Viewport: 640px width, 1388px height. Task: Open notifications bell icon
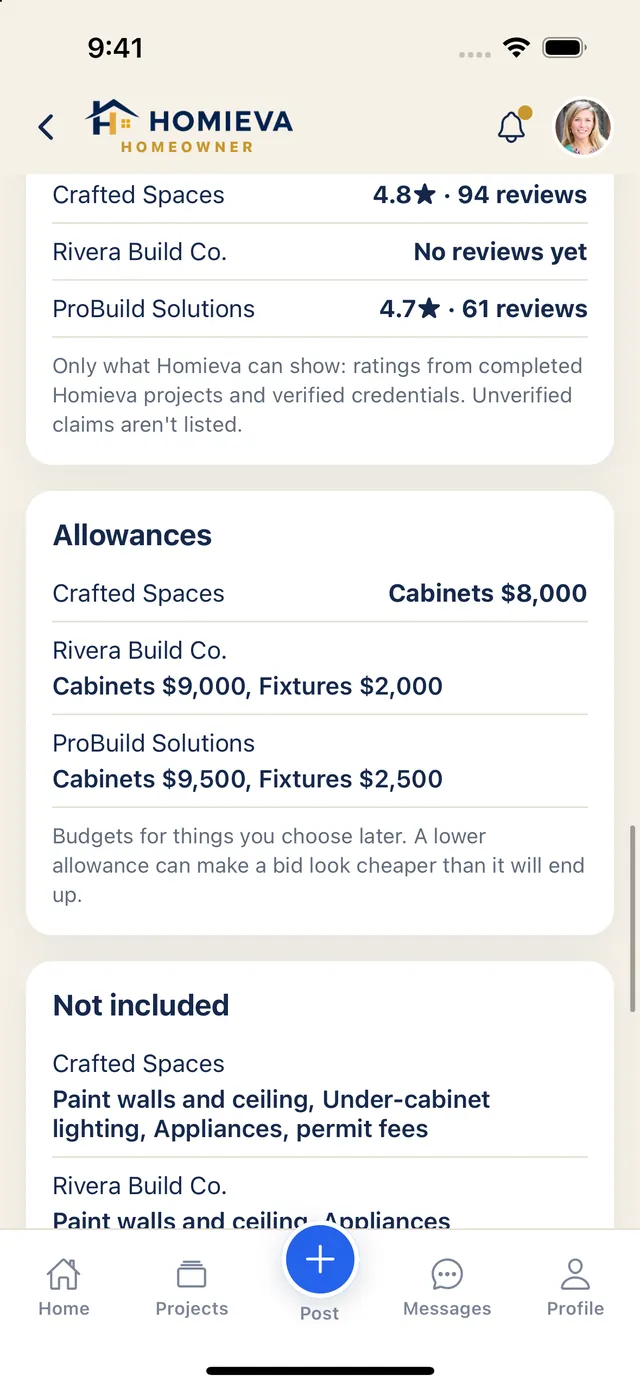512,127
